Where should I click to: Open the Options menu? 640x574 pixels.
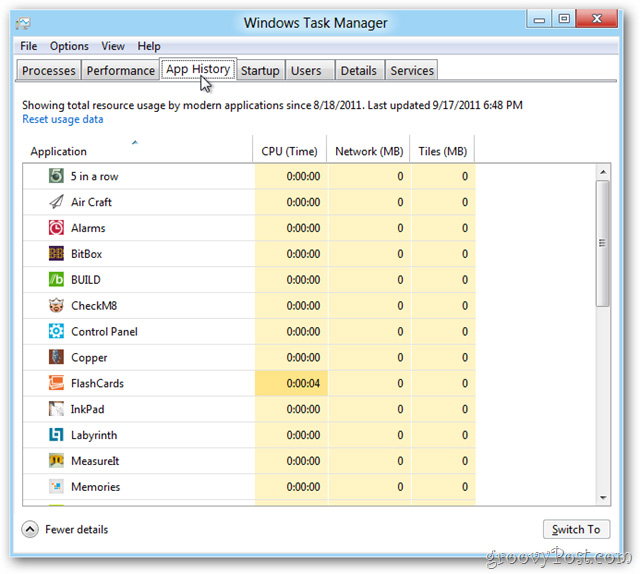pos(69,46)
